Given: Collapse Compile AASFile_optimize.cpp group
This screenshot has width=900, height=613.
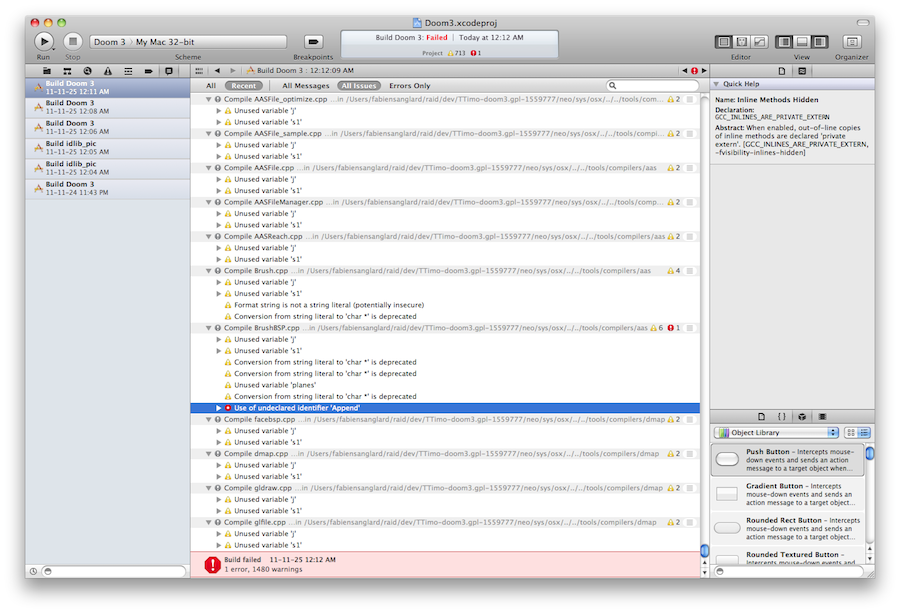Looking at the screenshot, I should (209, 99).
